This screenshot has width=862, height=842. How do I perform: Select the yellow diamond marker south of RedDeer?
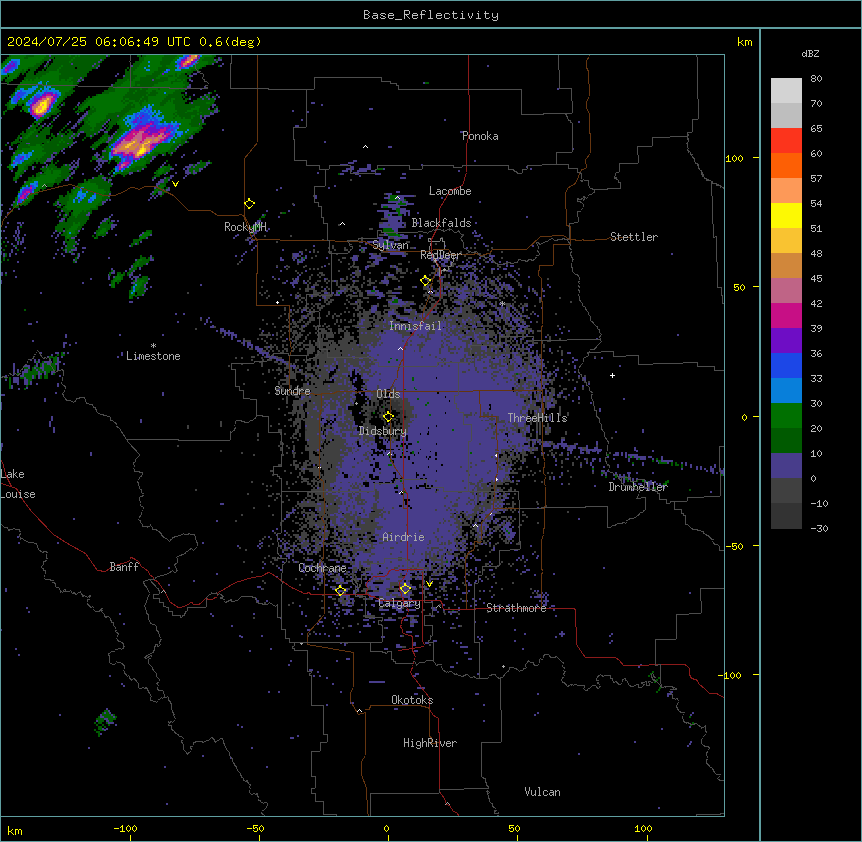tap(426, 281)
